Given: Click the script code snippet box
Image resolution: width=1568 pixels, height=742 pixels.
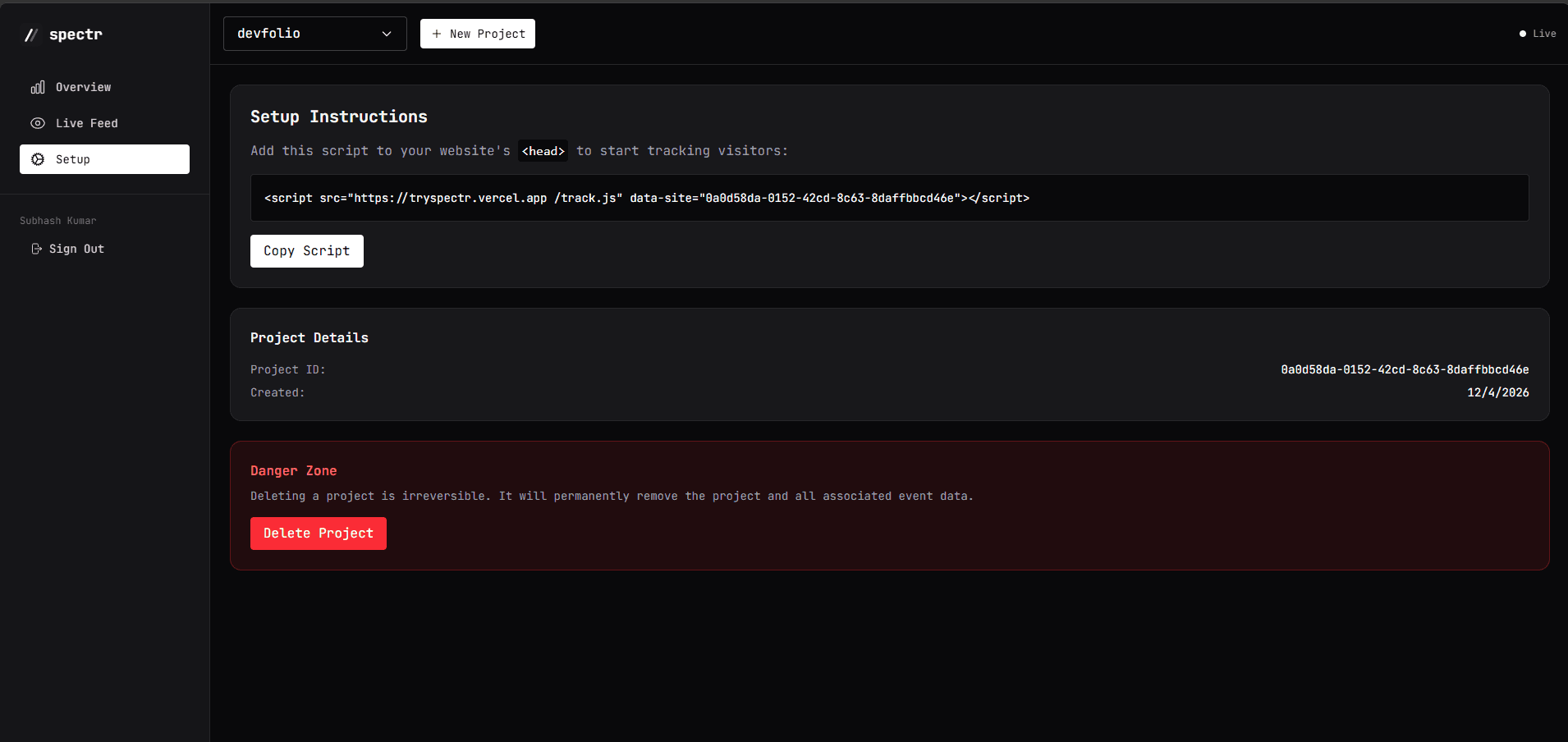Looking at the screenshot, I should coord(890,198).
